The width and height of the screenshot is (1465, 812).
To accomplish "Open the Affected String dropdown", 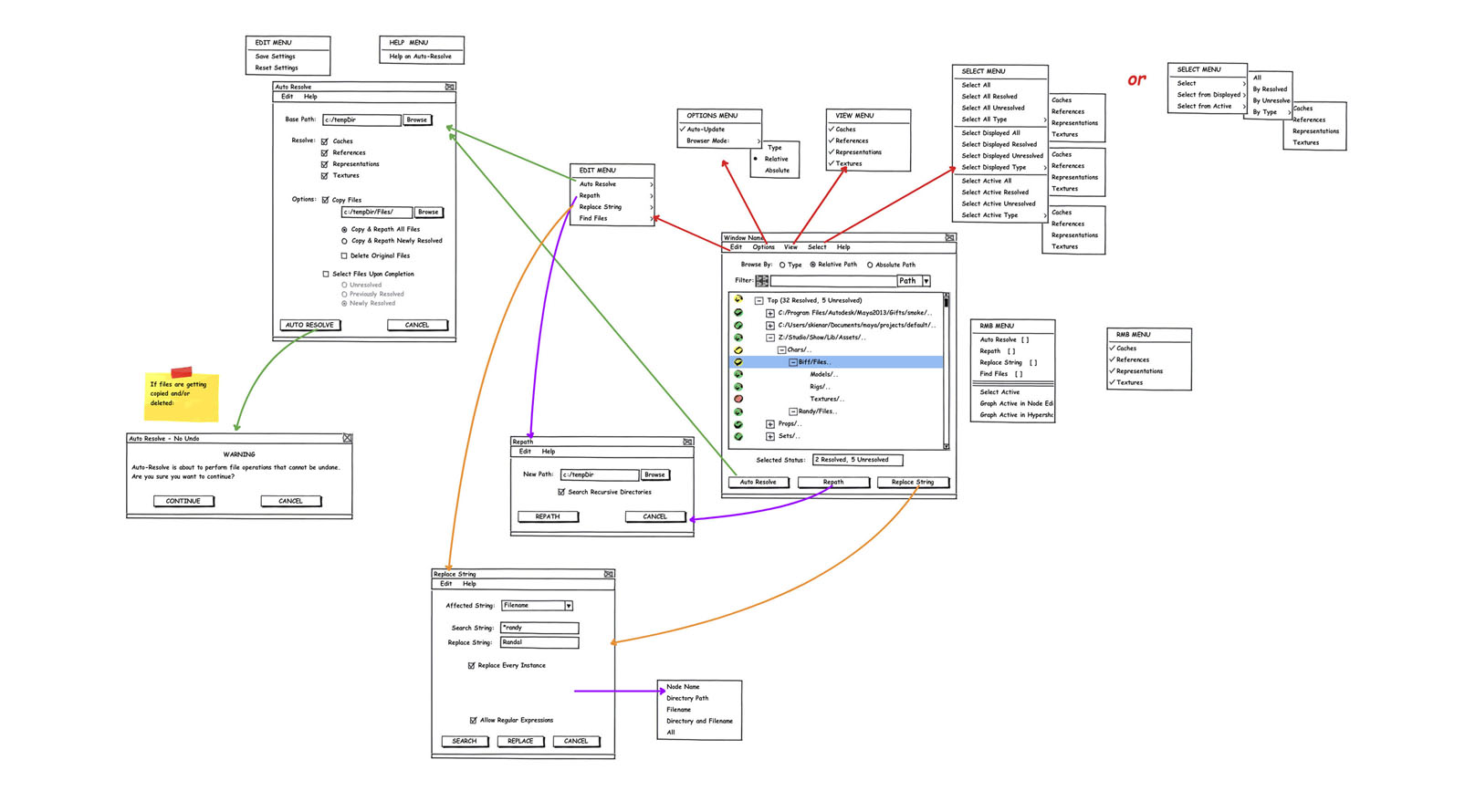I will [568, 606].
